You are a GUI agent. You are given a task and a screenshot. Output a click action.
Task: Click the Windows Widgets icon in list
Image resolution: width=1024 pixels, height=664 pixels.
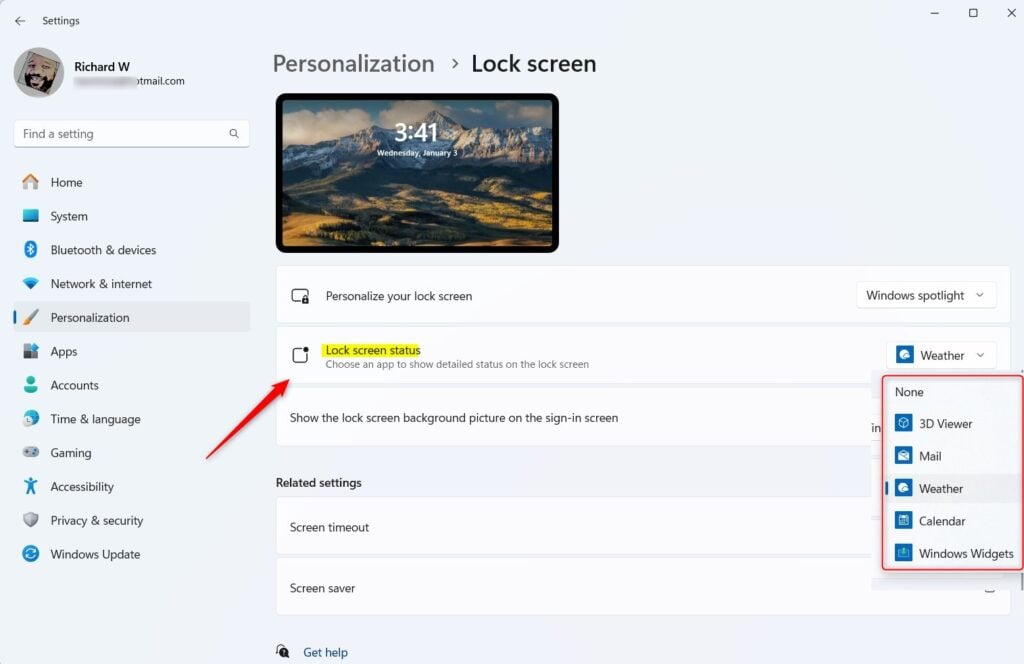click(x=903, y=553)
